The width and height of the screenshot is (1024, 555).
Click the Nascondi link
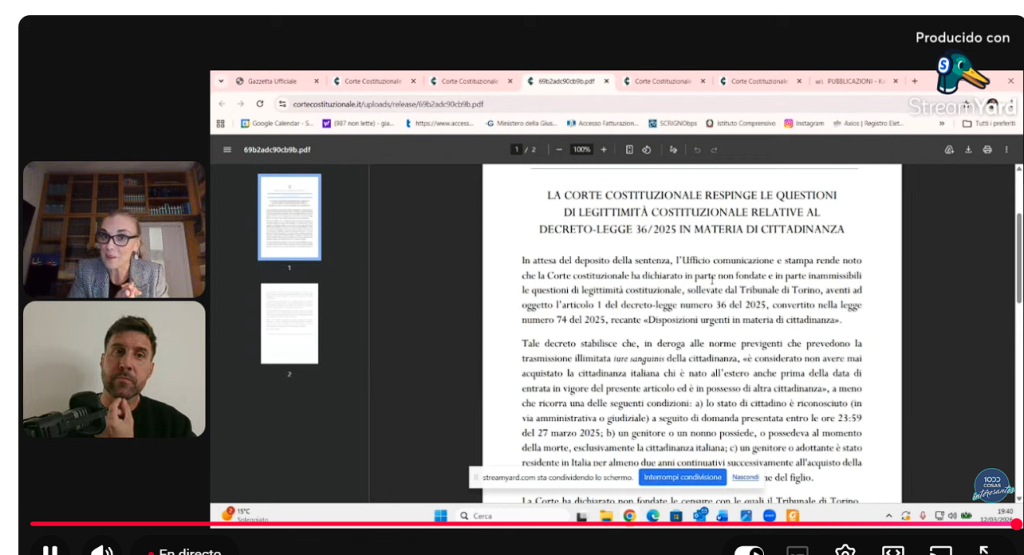[x=745, y=478]
